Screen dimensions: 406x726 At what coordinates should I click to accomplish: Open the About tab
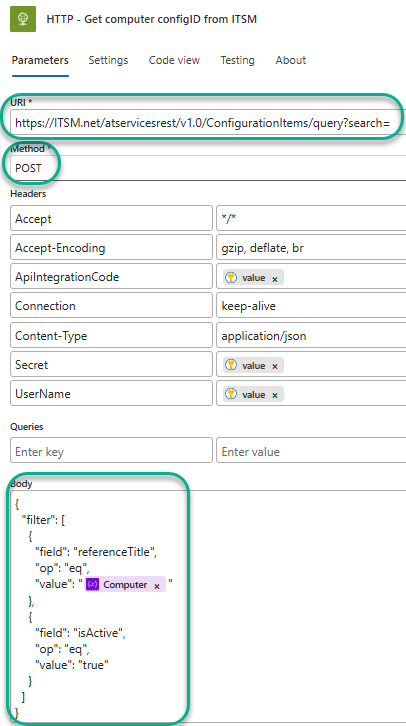pyautogui.click(x=290, y=60)
